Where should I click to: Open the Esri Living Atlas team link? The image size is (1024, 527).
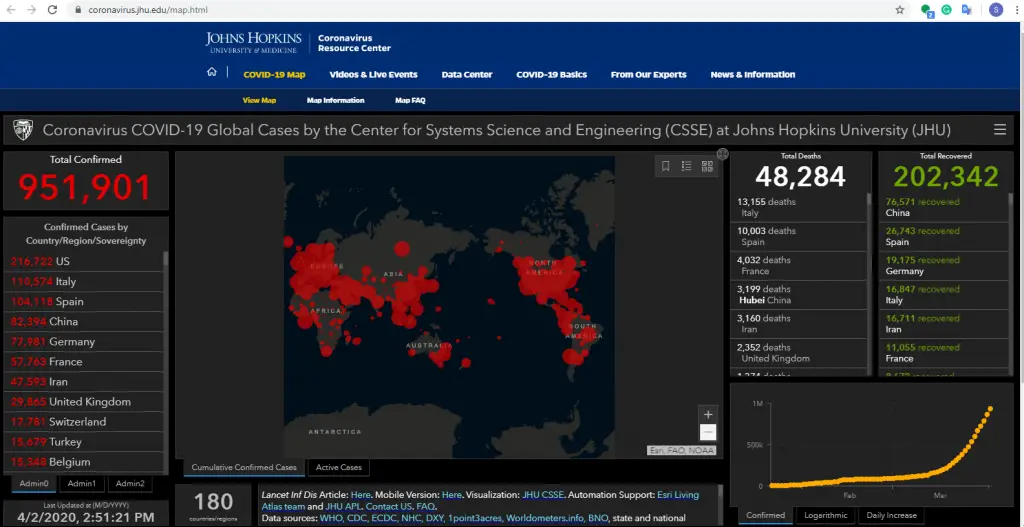pos(480,500)
